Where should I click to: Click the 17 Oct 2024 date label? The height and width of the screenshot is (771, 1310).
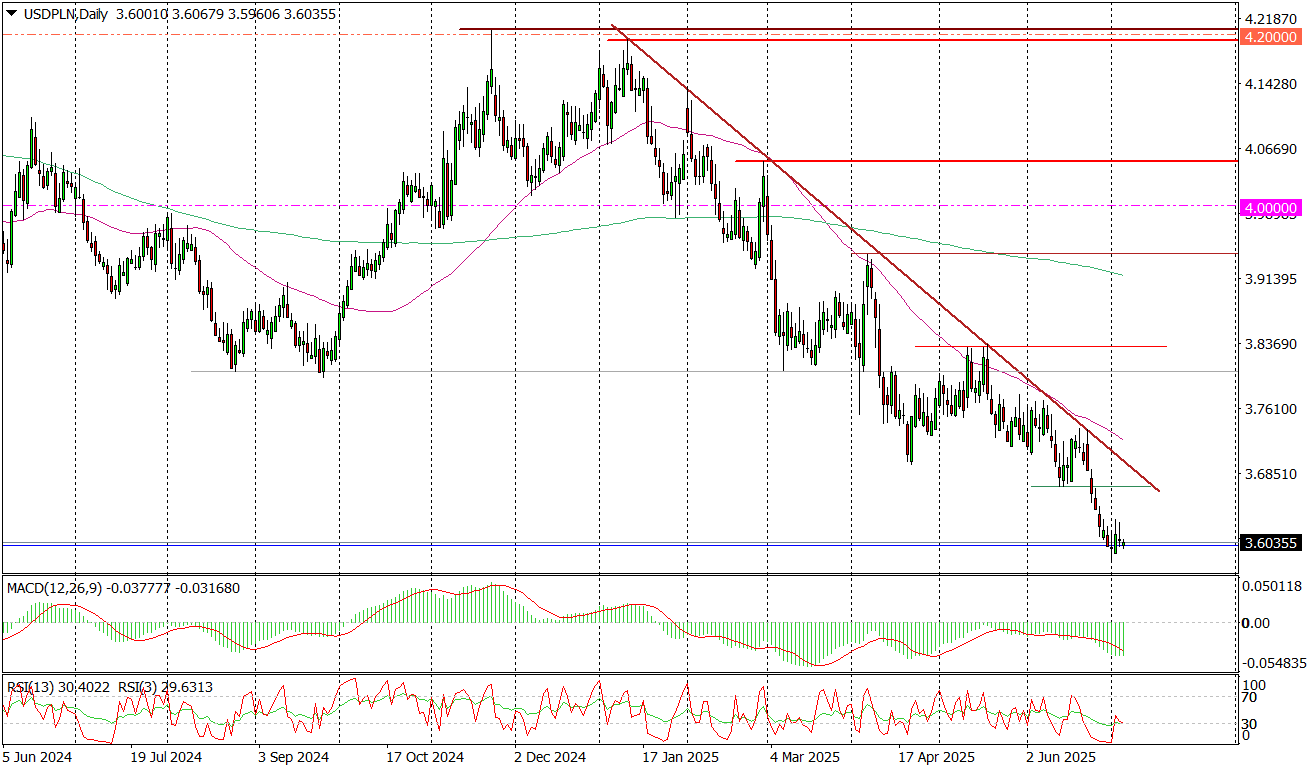pyautogui.click(x=427, y=759)
